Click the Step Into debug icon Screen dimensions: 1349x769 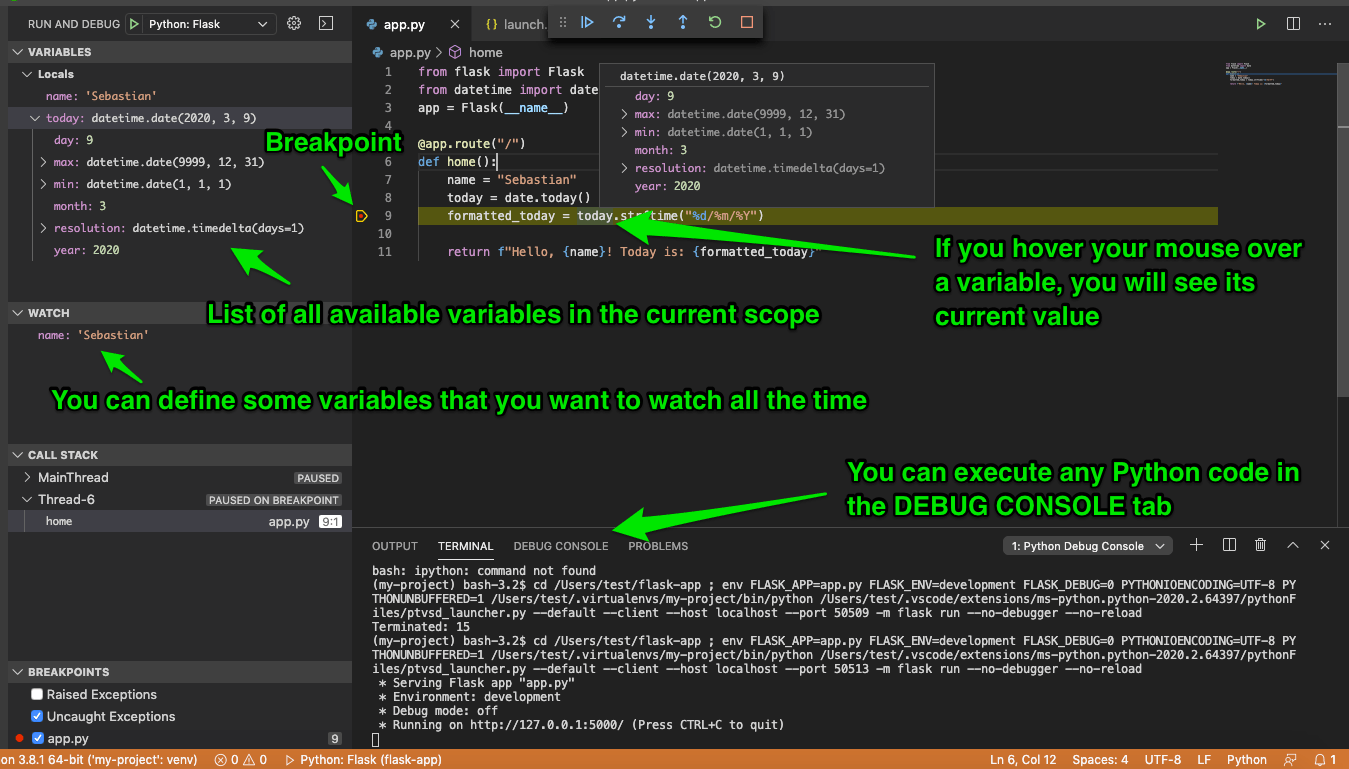pos(652,23)
